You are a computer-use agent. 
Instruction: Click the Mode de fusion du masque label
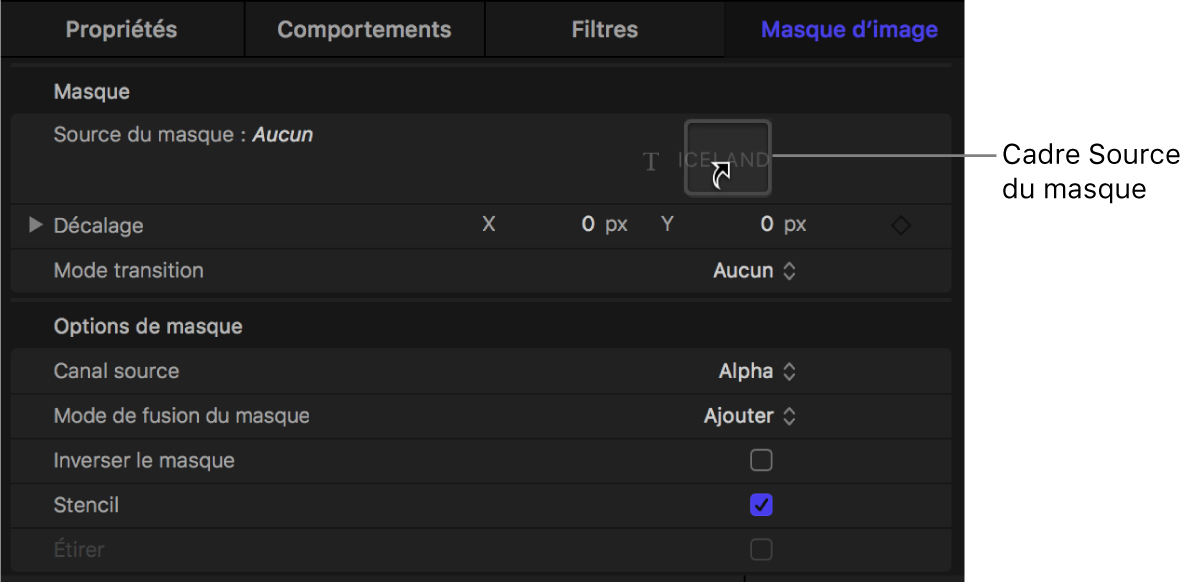[181, 416]
